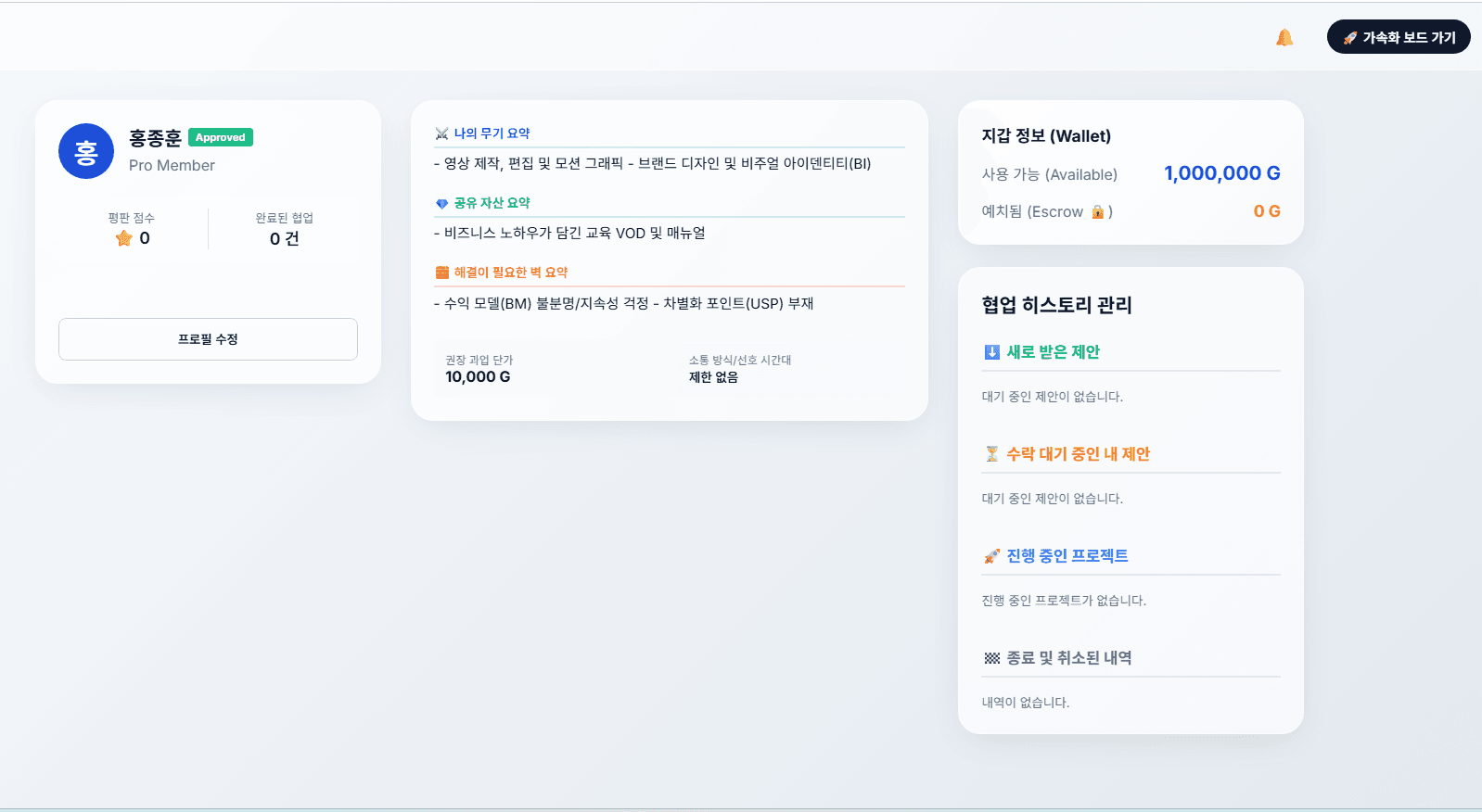Click the 사용 가능 (Available) label

(x=1050, y=174)
